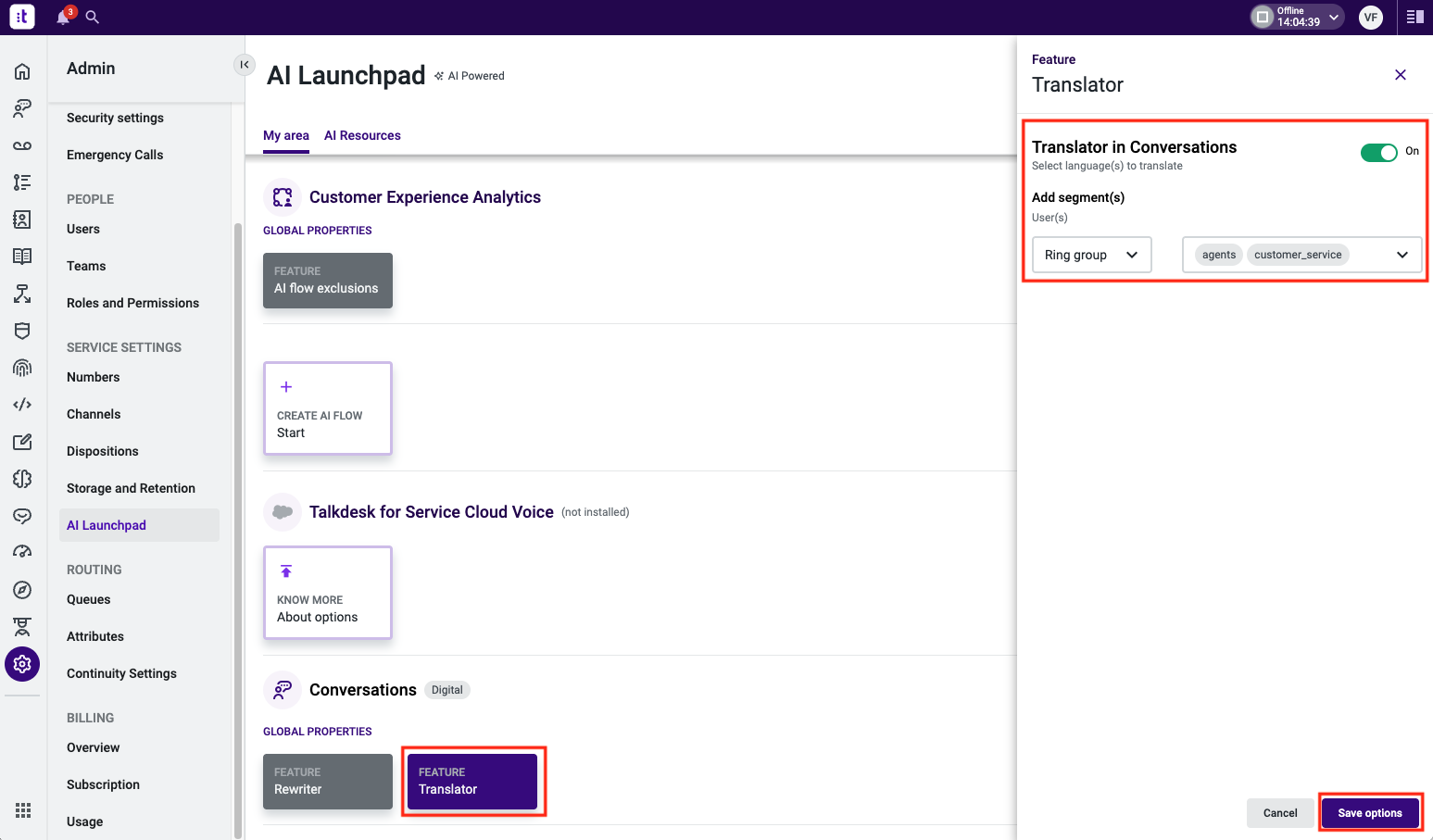Open billing Overview
Image resolution: width=1433 pixels, height=840 pixels.
93,747
